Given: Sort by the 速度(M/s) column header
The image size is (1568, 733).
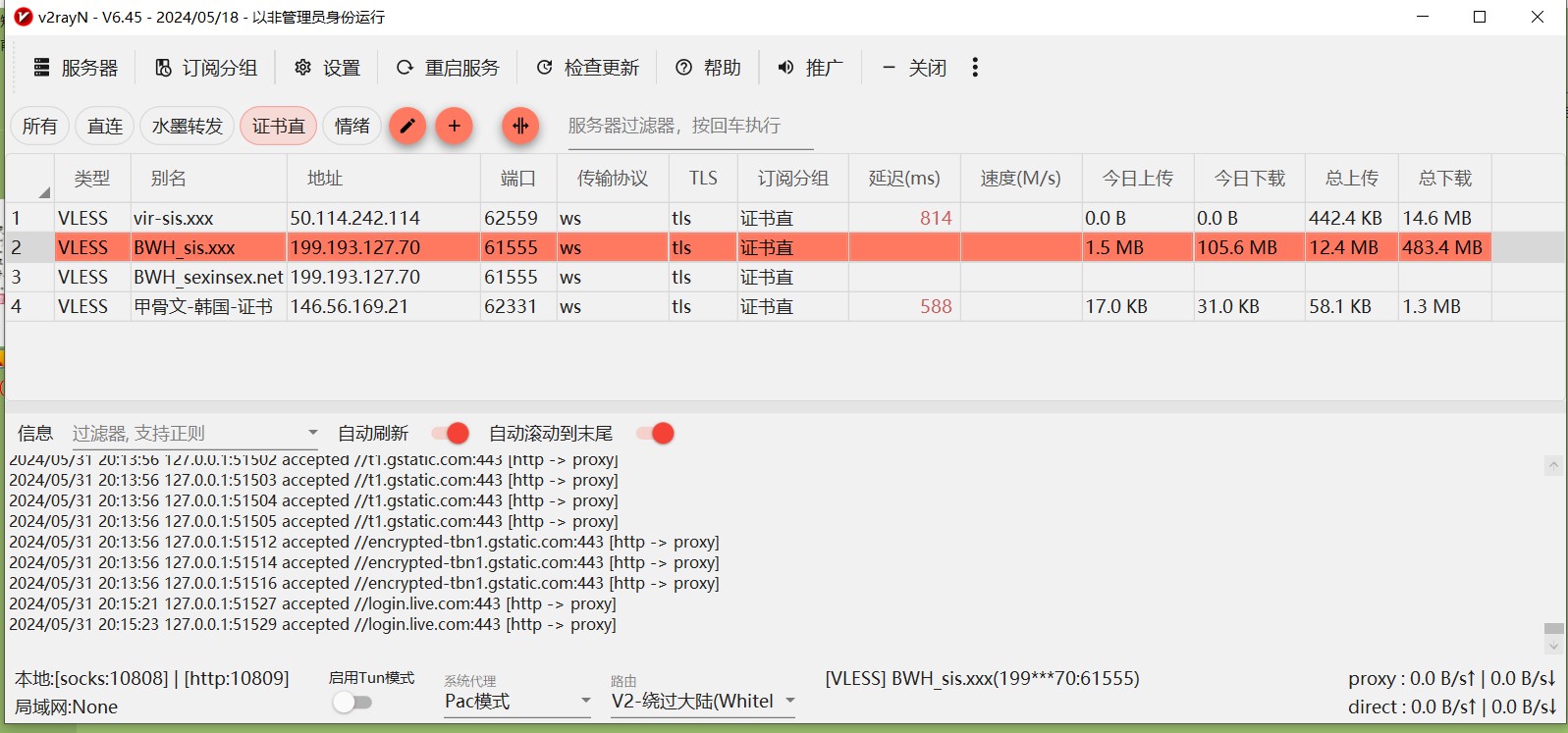Looking at the screenshot, I should tap(1021, 179).
